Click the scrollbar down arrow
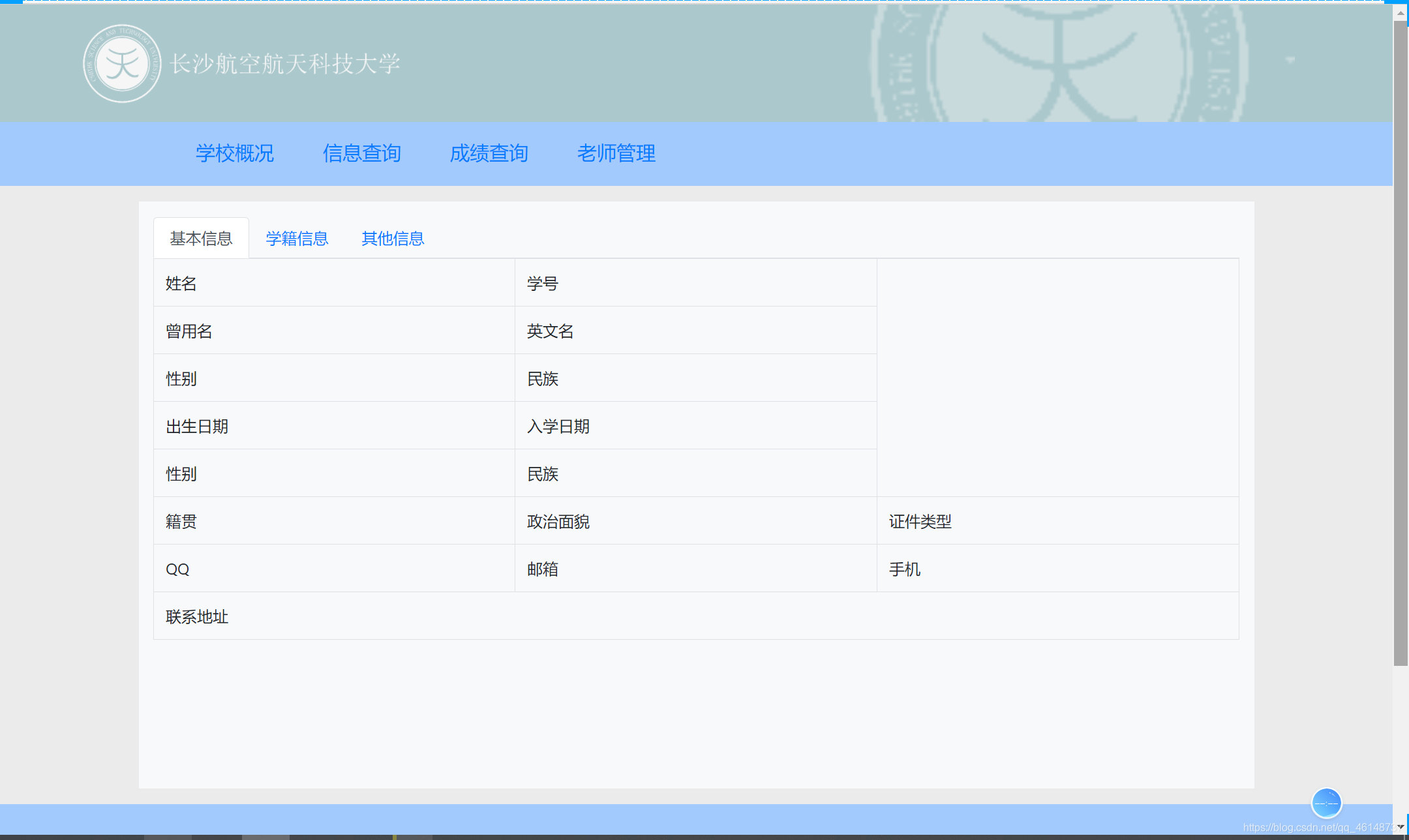This screenshot has height=840, width=1409. click(1400, 827)
